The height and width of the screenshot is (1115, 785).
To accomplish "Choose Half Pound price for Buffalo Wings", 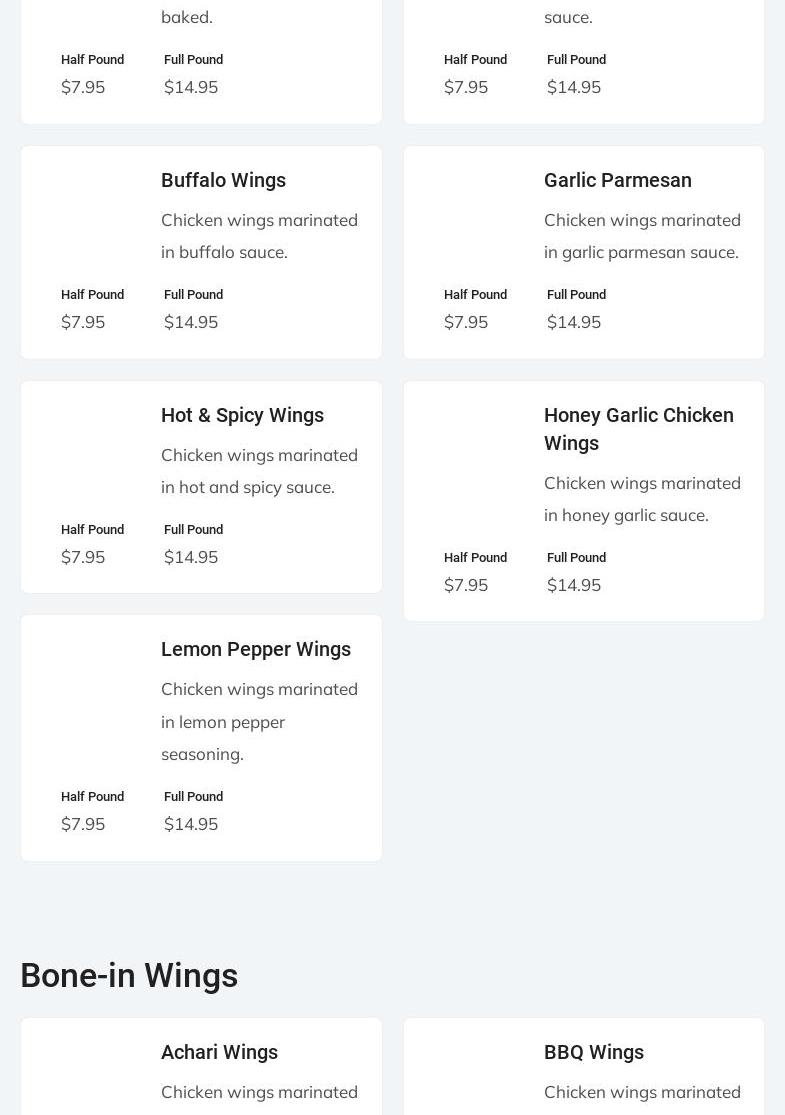I will [x=83, y=321].
